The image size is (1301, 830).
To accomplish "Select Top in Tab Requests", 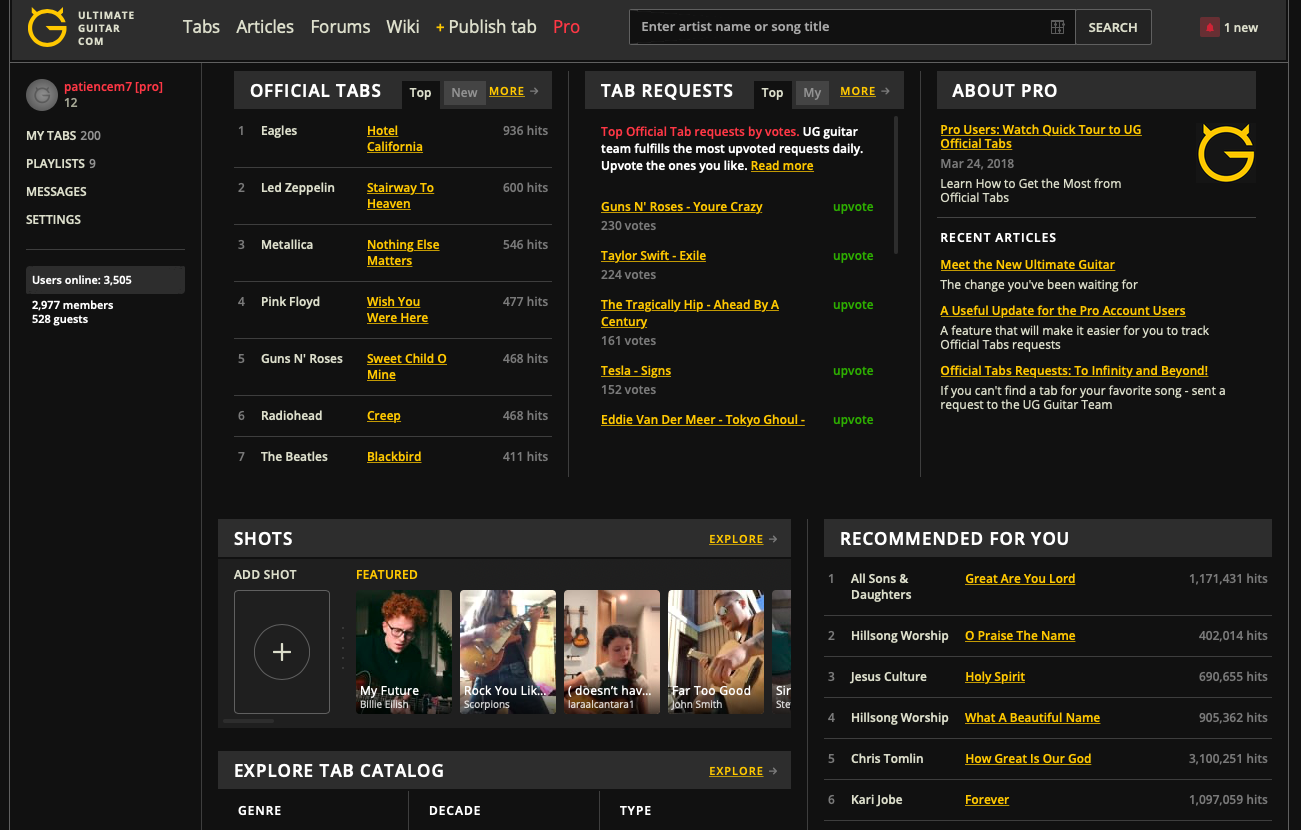I will [x=772, y=93].
